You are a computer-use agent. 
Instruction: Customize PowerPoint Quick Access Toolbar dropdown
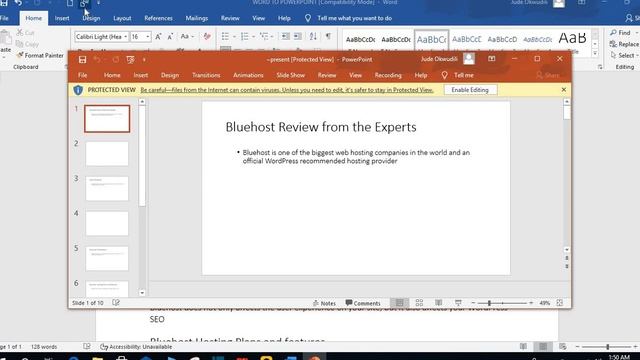coord(144,60)
